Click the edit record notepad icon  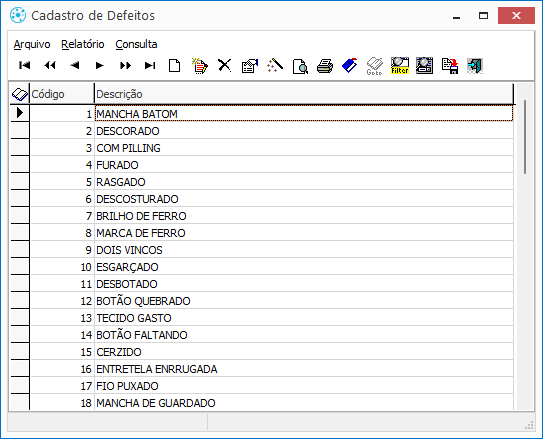(x=199, y=66)
